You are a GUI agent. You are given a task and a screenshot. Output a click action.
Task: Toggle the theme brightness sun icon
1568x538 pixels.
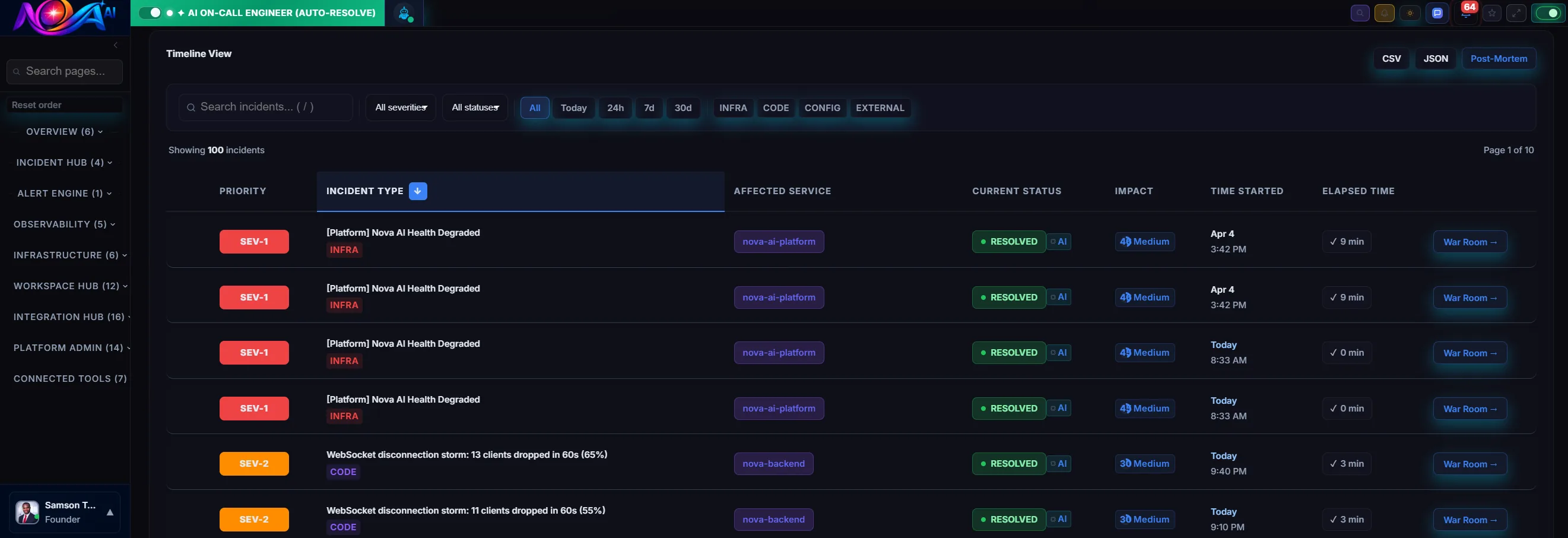[x=1410, y=13]
